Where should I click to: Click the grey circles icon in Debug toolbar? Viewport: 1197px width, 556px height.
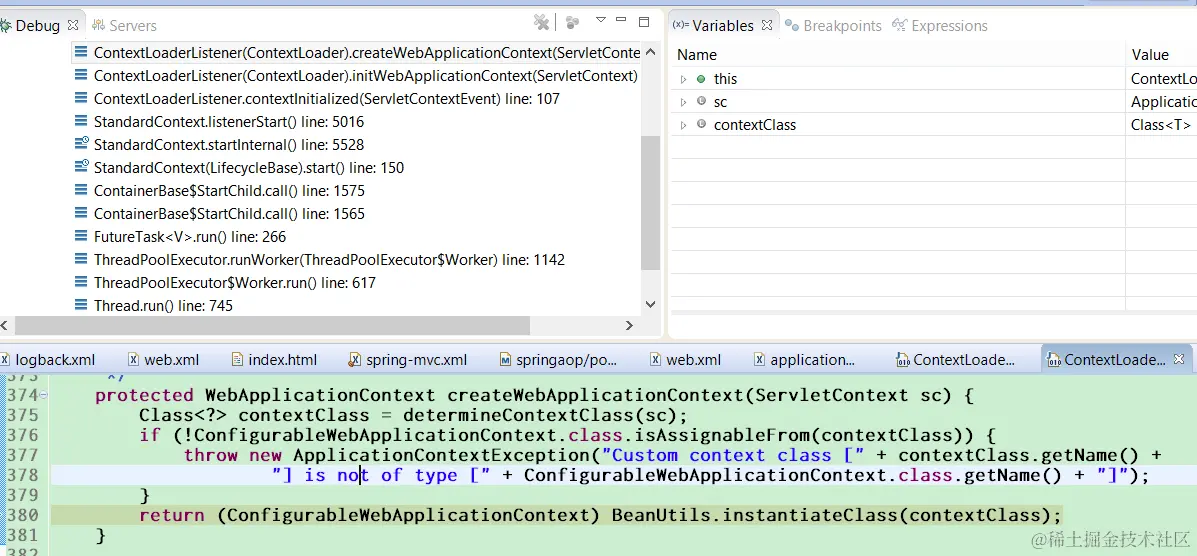coord(573,22)
